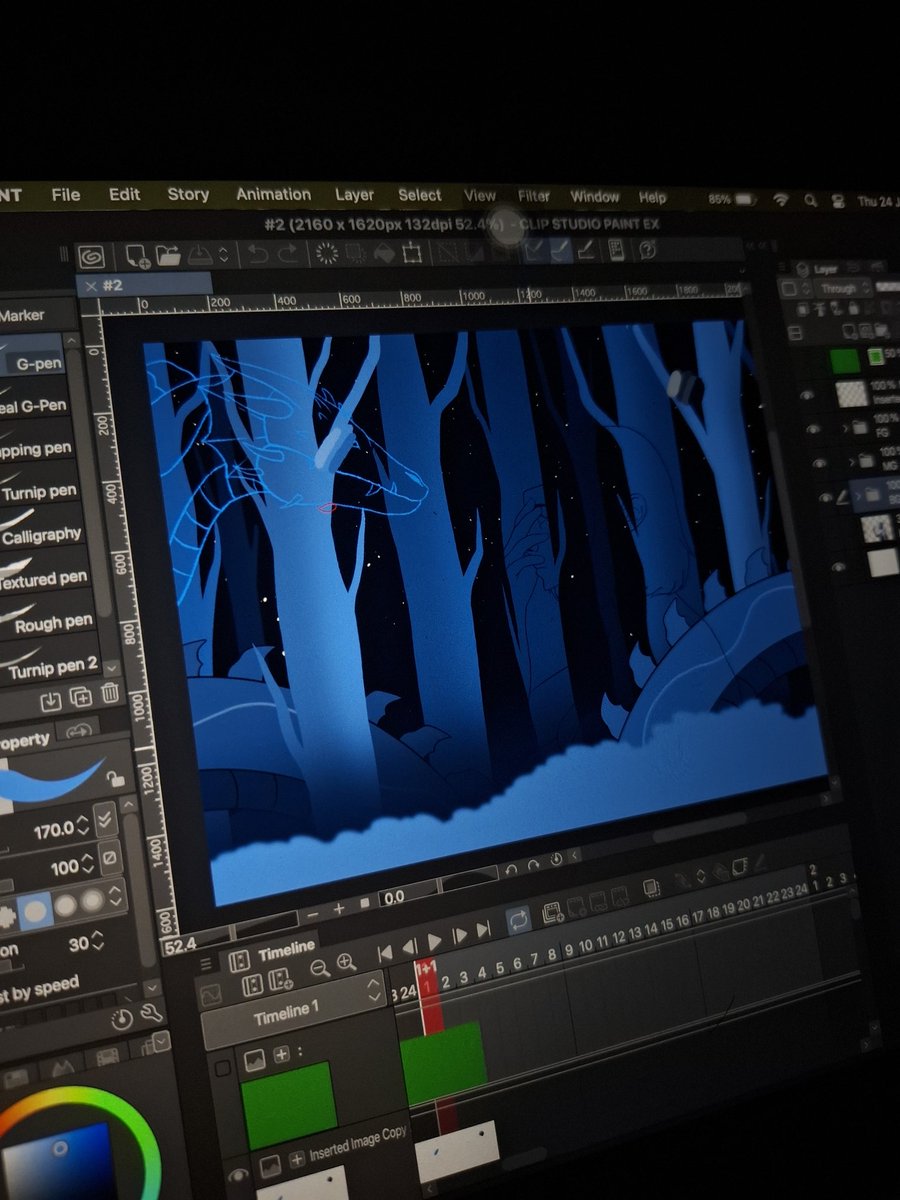
Task: Click the Open file folder icon
Action: pyautogui.click(x=168, y=256)
